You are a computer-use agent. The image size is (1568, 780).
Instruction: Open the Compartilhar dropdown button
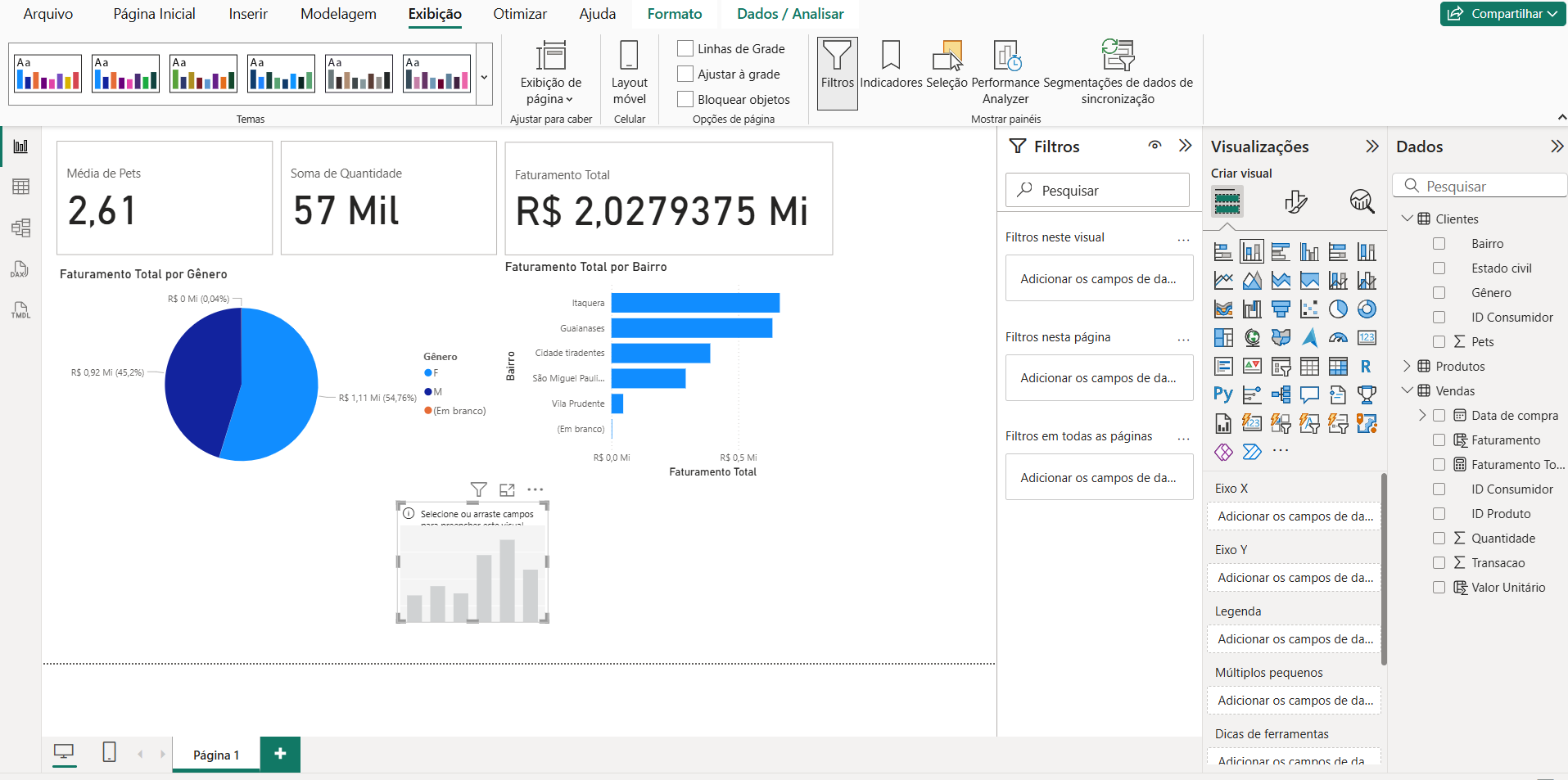[x=1502, y=14]
